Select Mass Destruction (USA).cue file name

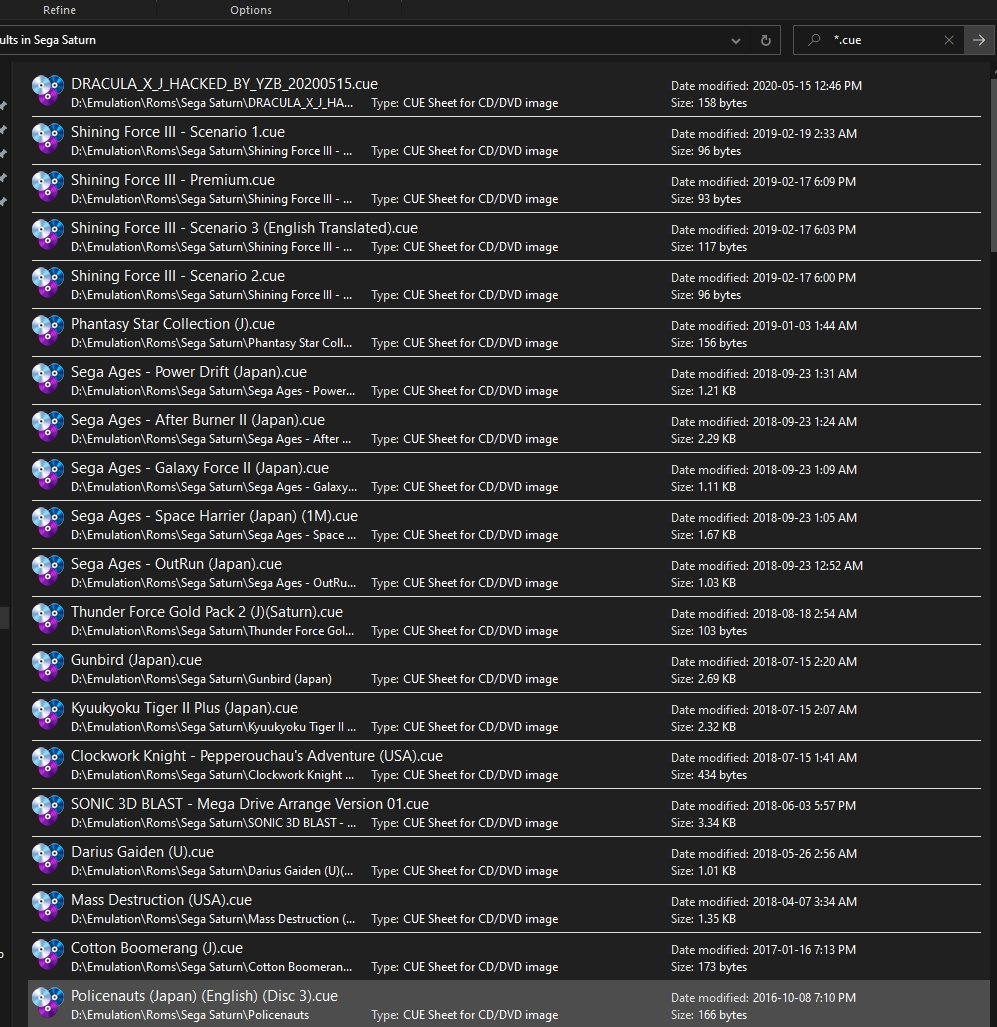(161, 900)
